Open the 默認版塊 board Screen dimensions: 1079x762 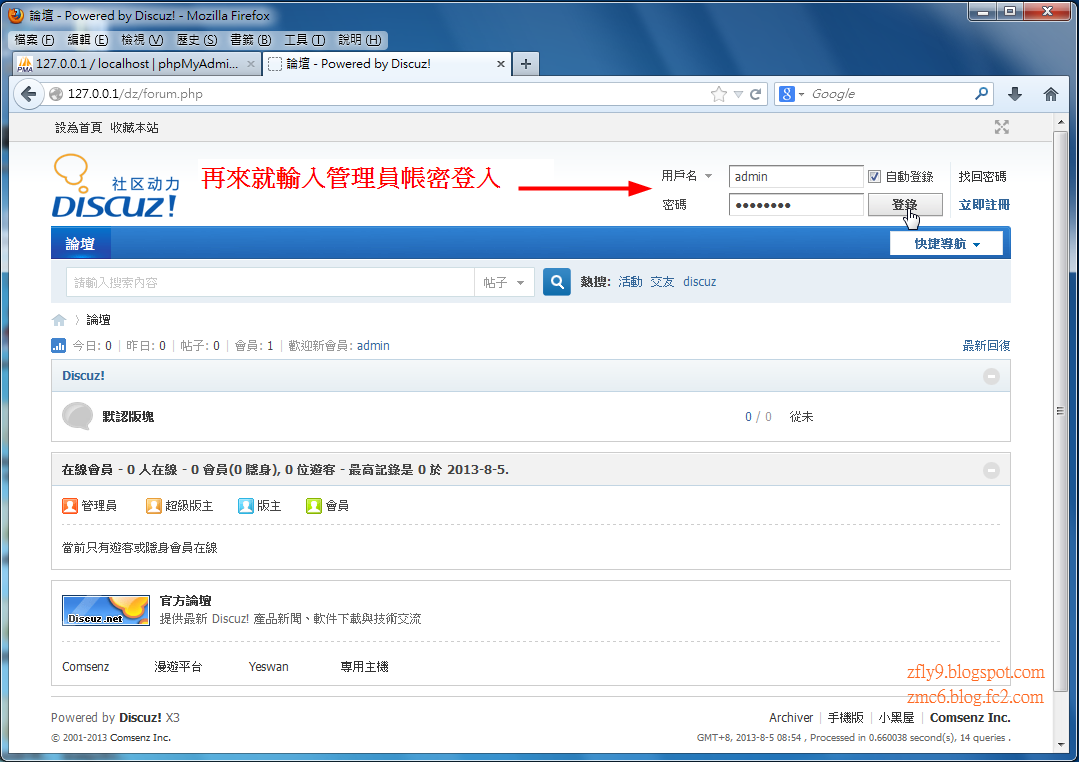pos(128,416)
